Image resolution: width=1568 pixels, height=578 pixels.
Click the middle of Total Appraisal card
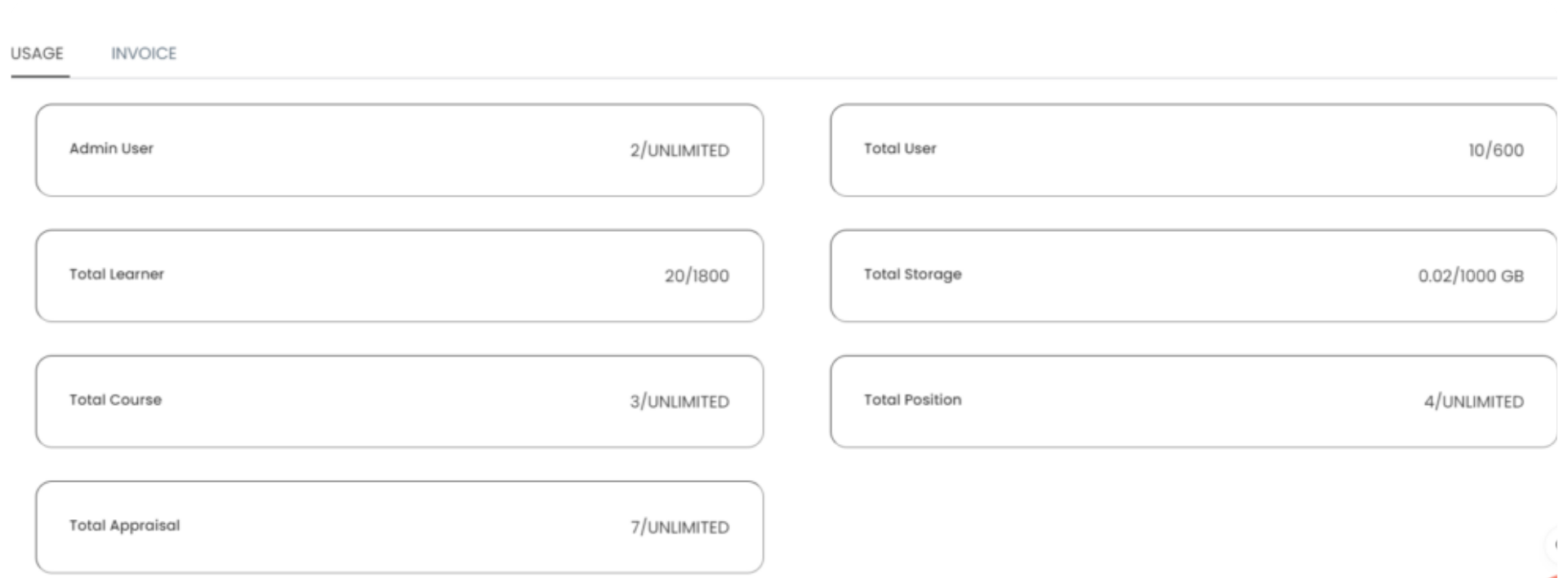tap(399, 527)
